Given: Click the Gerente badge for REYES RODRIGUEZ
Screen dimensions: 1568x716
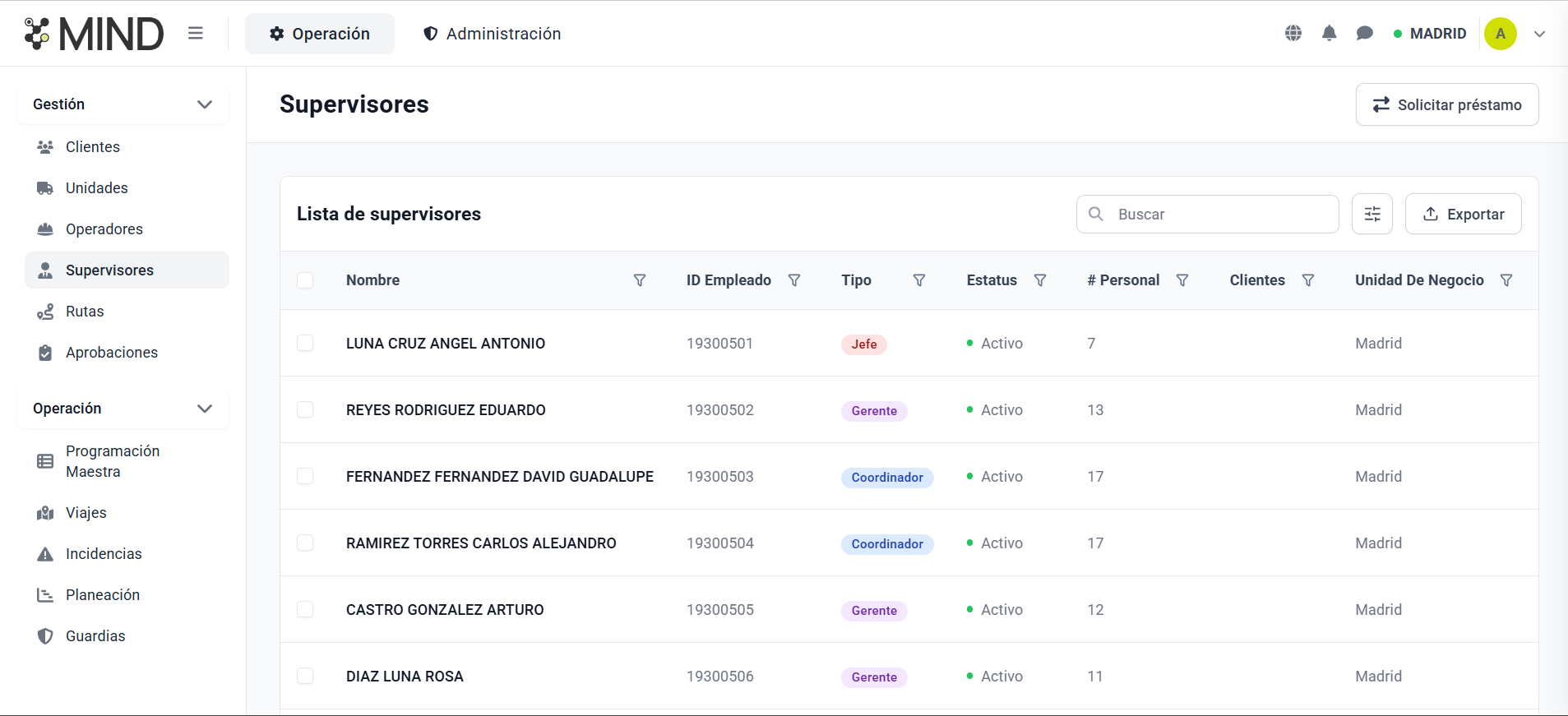Looking at the screenshot, I should (874, 411).
